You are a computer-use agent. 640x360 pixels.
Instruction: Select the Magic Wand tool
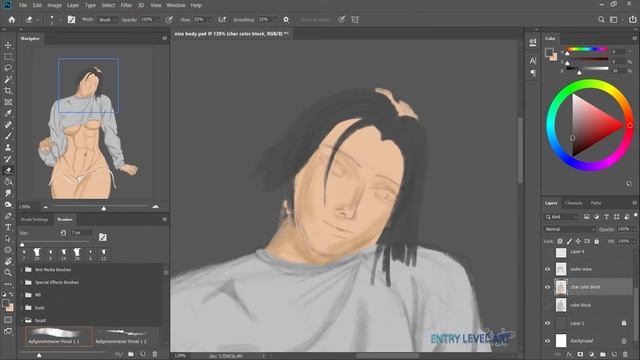[8, 79]
